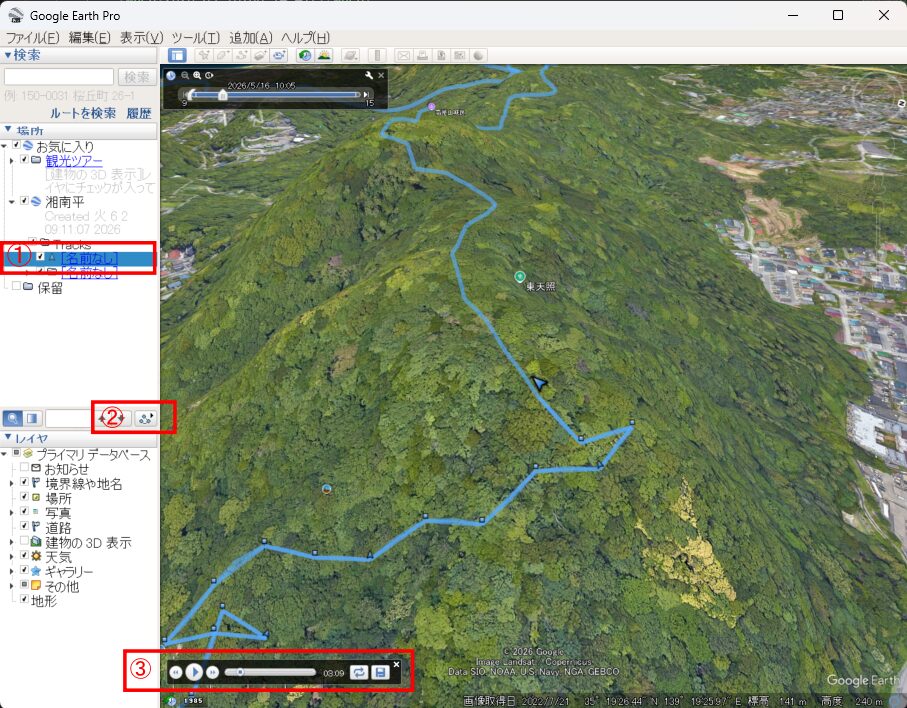Open the 追加(A) menu
This screenshot has height=708, width=907.
[x=250, y=38]
